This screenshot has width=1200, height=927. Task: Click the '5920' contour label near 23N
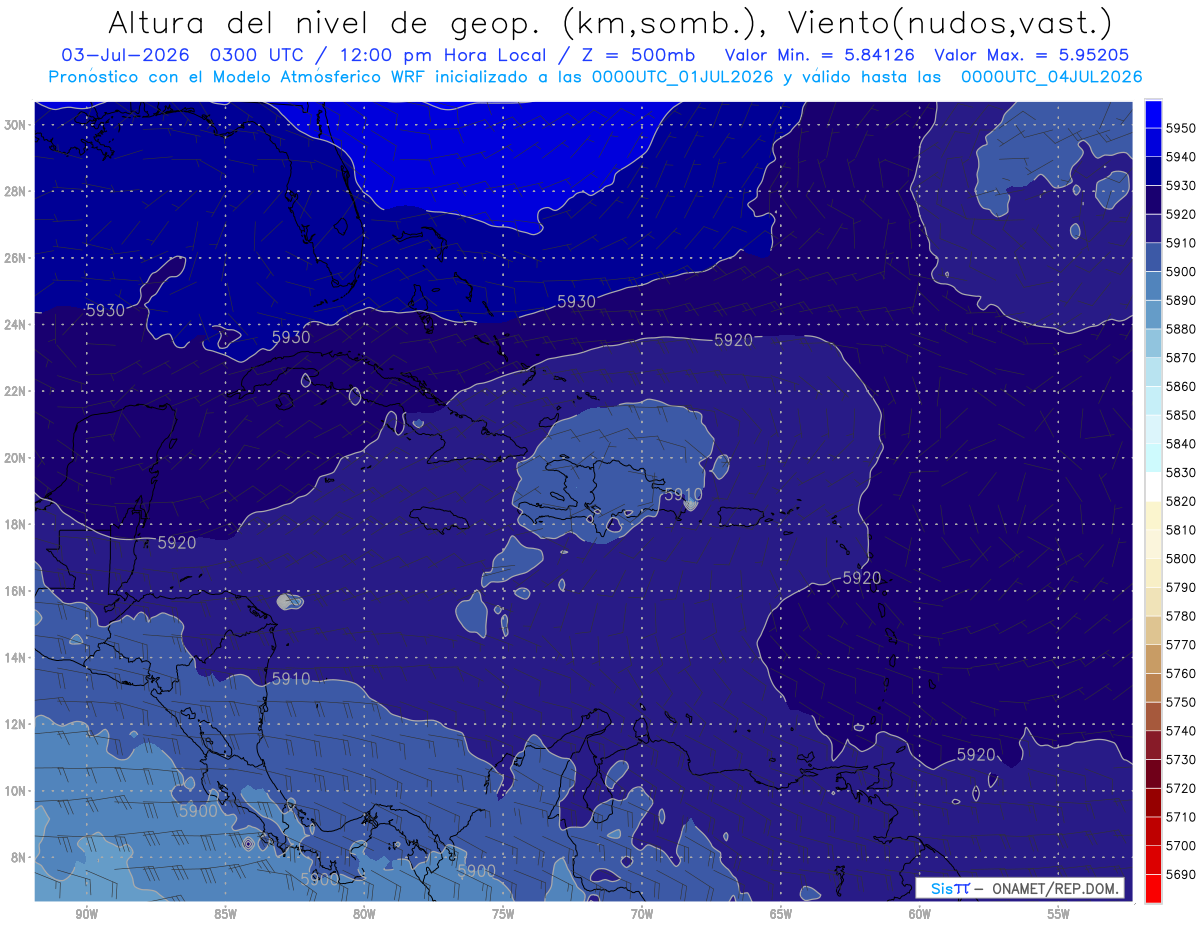point(733,341)
